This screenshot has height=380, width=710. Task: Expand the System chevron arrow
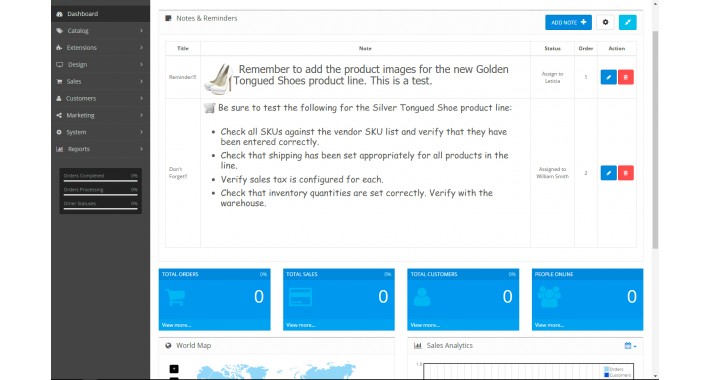click(x=141, y=132)
